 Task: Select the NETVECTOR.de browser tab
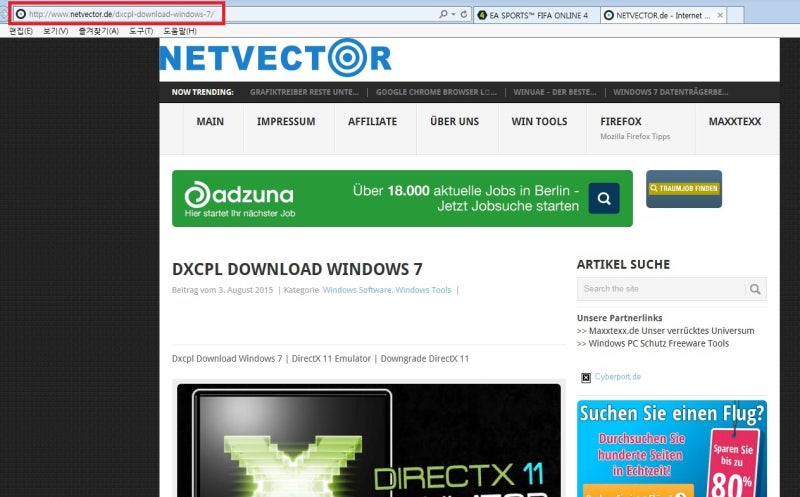(x=662, y=15)
